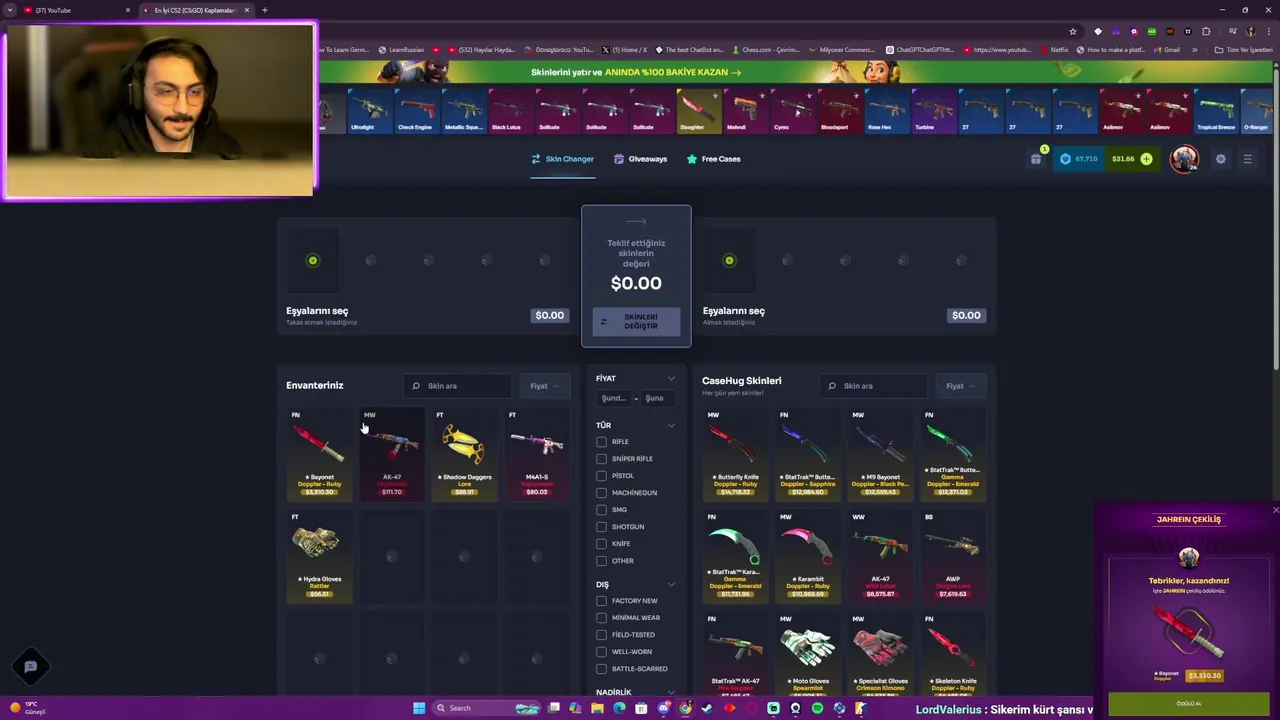The image size is (1280, 720).
Task: Open the Tüm Yer İşaretleri bookmarks folder
Action: point(1243,49)
